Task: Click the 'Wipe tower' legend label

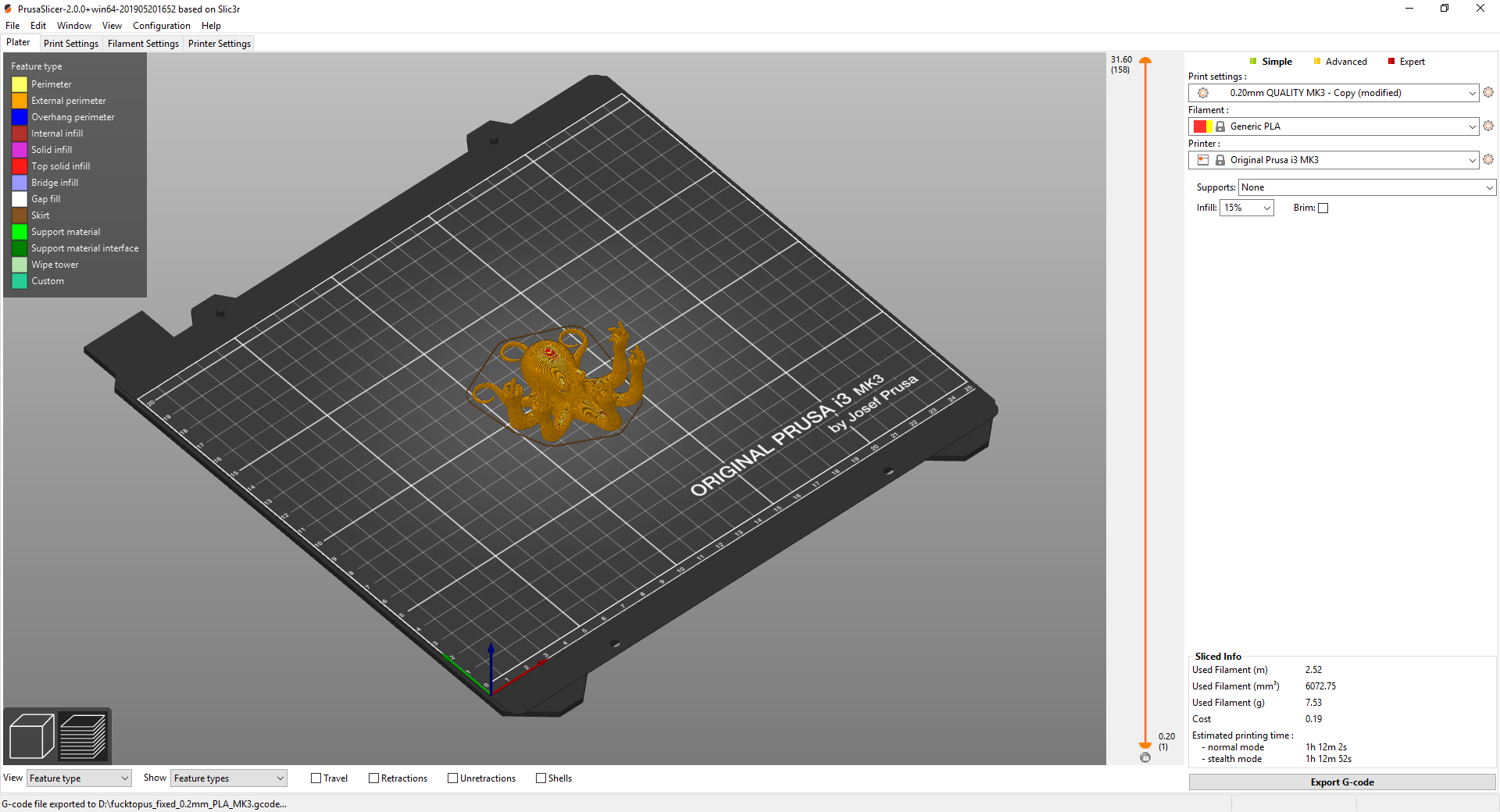Action: point(55,265)
